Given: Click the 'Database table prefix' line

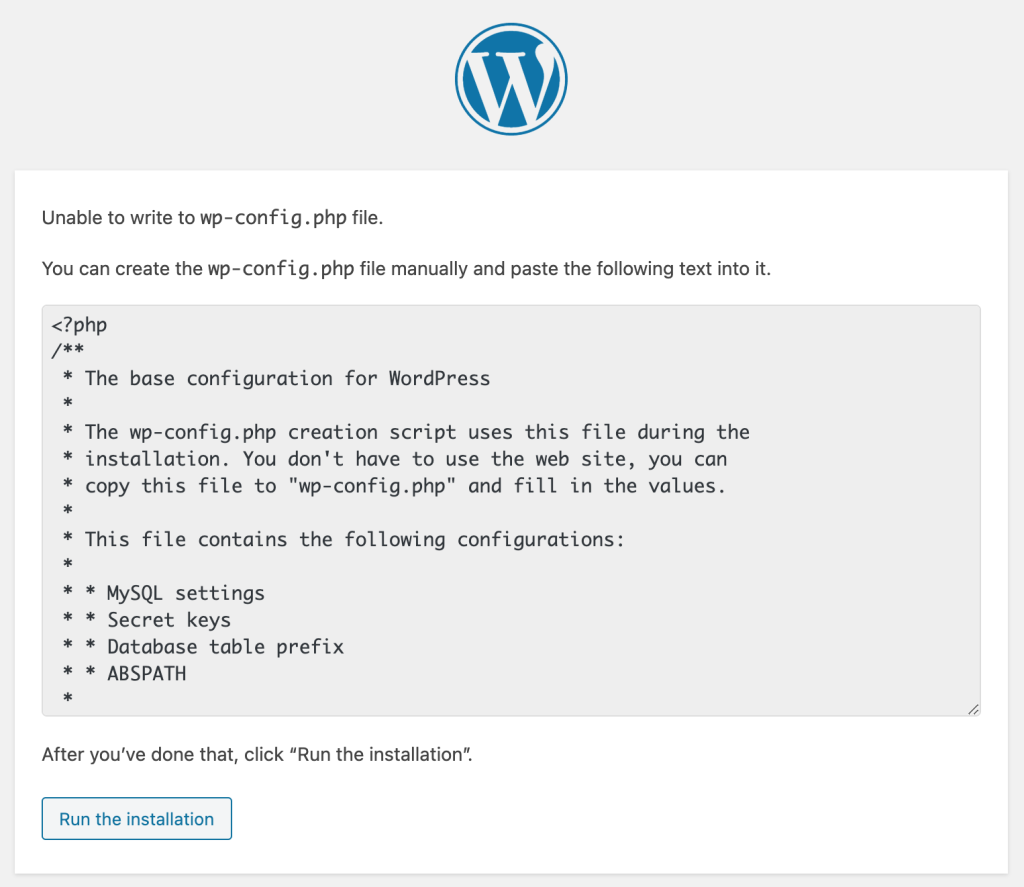Looking at the screenshot, I should pos(225,647).
